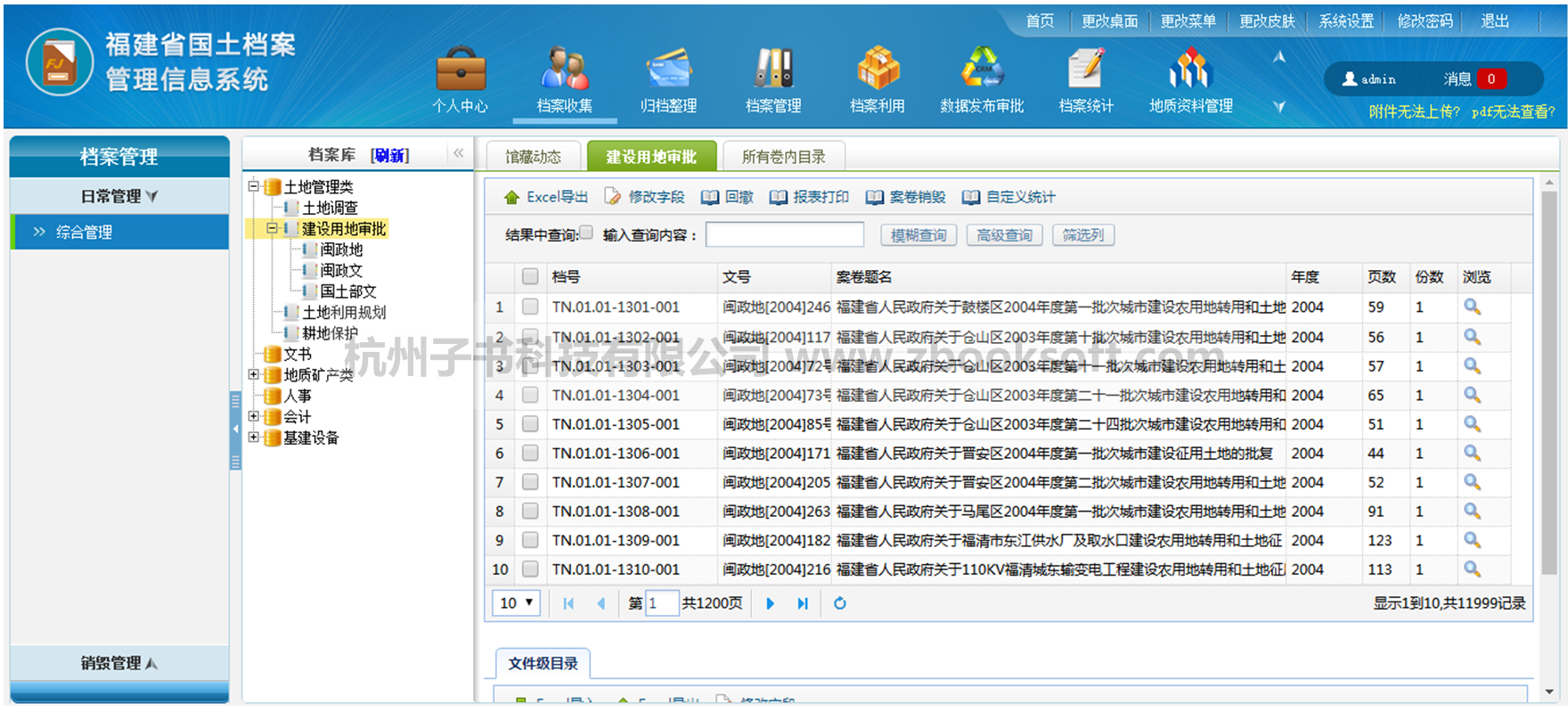Click the Excel导出 toolbar button

coord(546,197)
